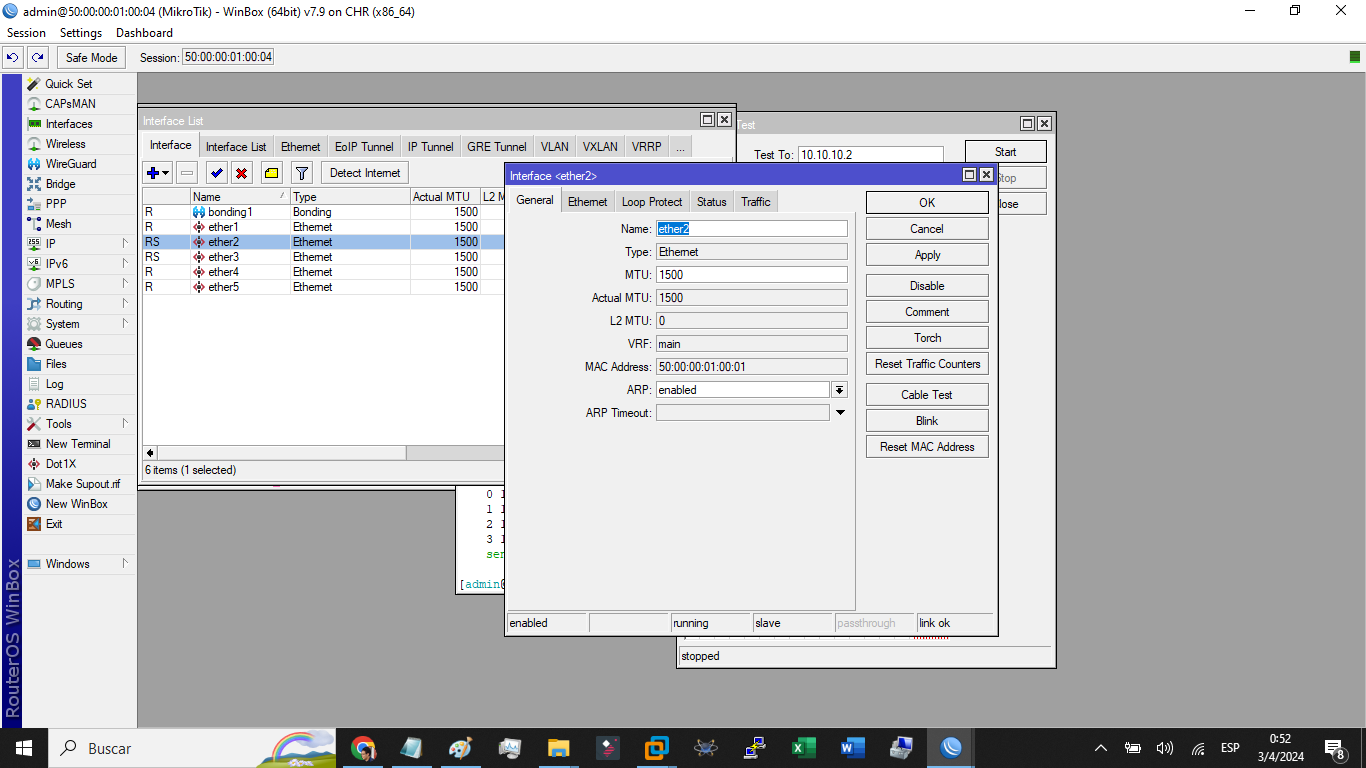Open WireGuard sidebar item
This screenshot has width=1366, height=768.
(x=71, y=164)
